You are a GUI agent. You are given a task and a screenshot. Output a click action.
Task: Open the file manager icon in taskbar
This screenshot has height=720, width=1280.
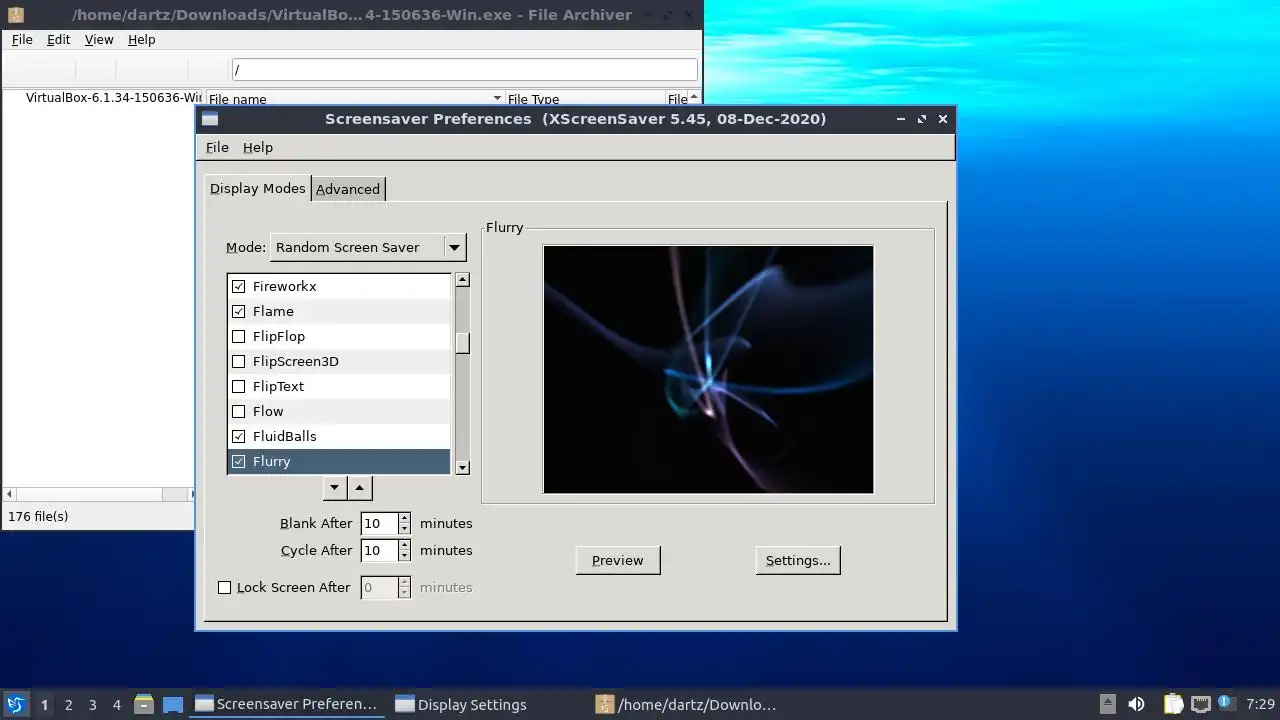pos(144,704)
